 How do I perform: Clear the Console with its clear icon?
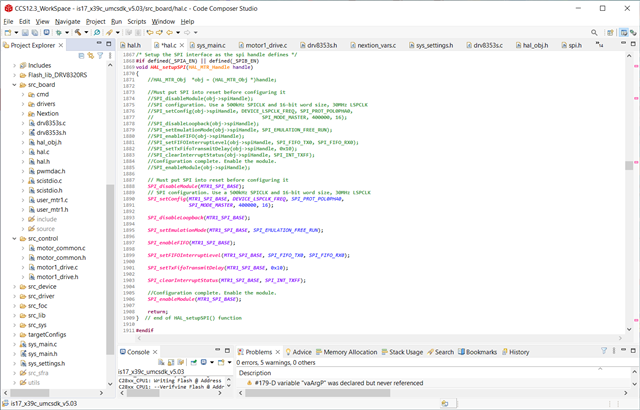coord(161,362)
